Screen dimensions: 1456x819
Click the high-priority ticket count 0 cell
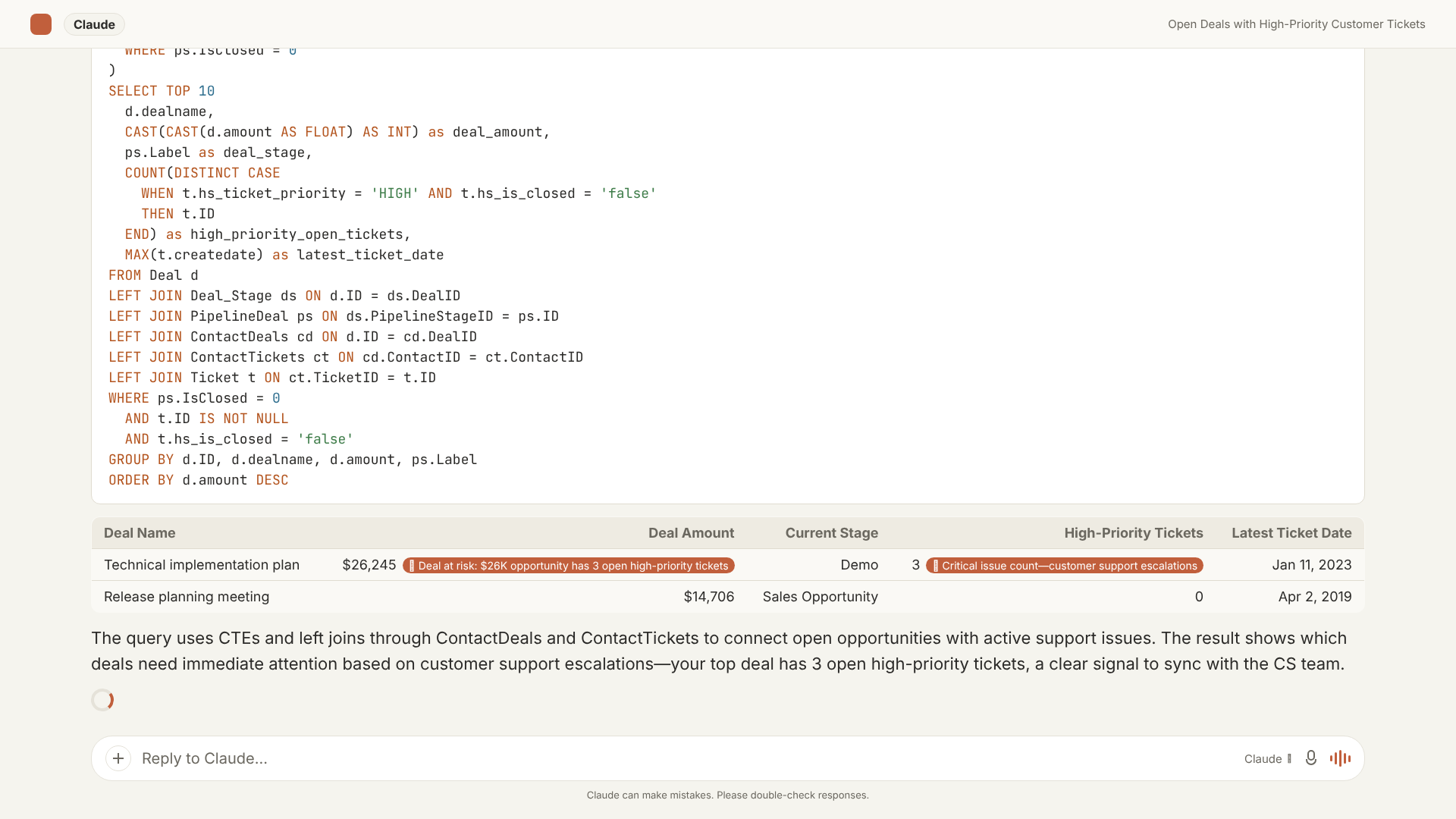[x=1199, y=597]
